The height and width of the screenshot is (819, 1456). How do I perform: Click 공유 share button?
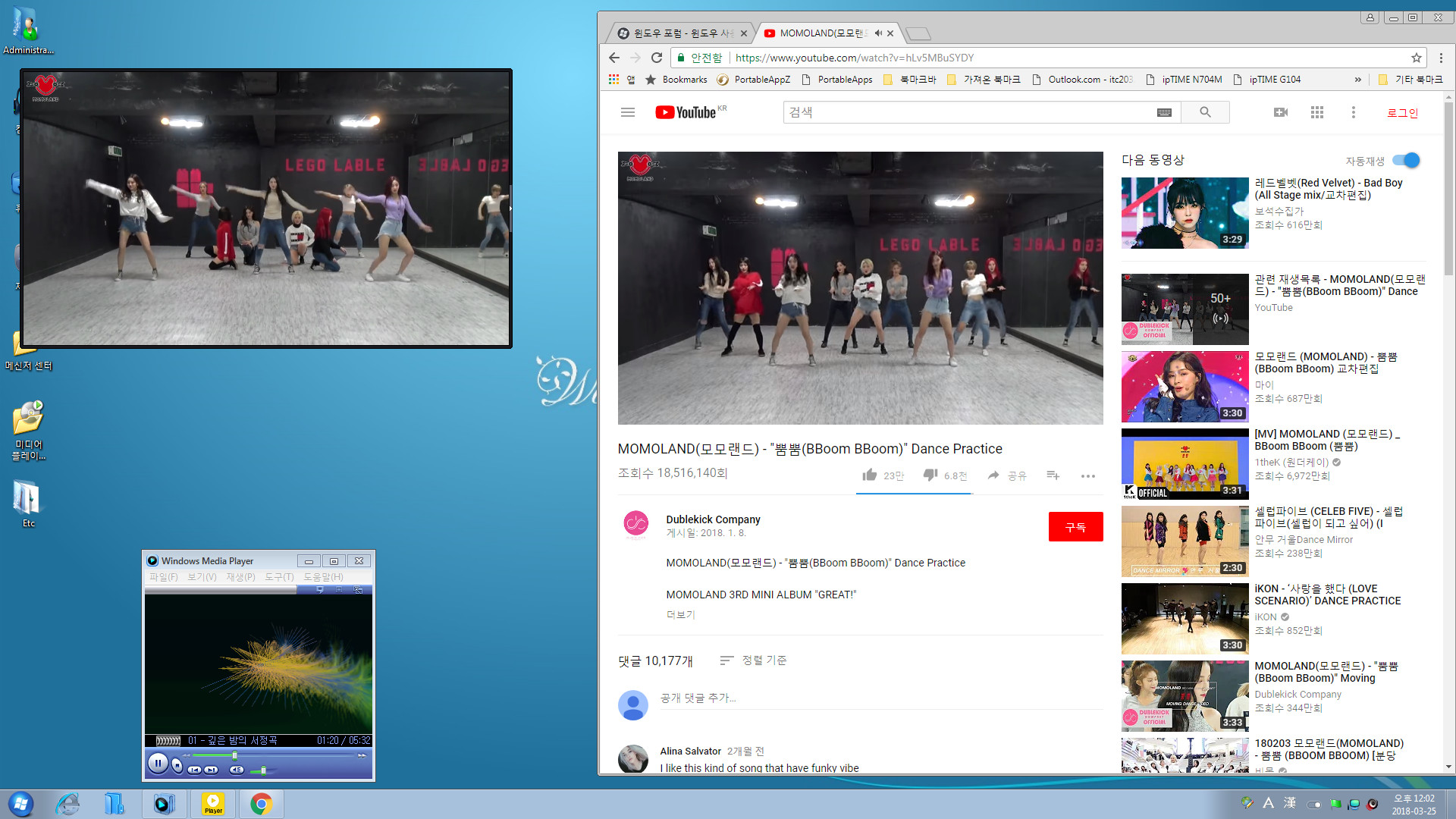click(x=1007, y=475)
